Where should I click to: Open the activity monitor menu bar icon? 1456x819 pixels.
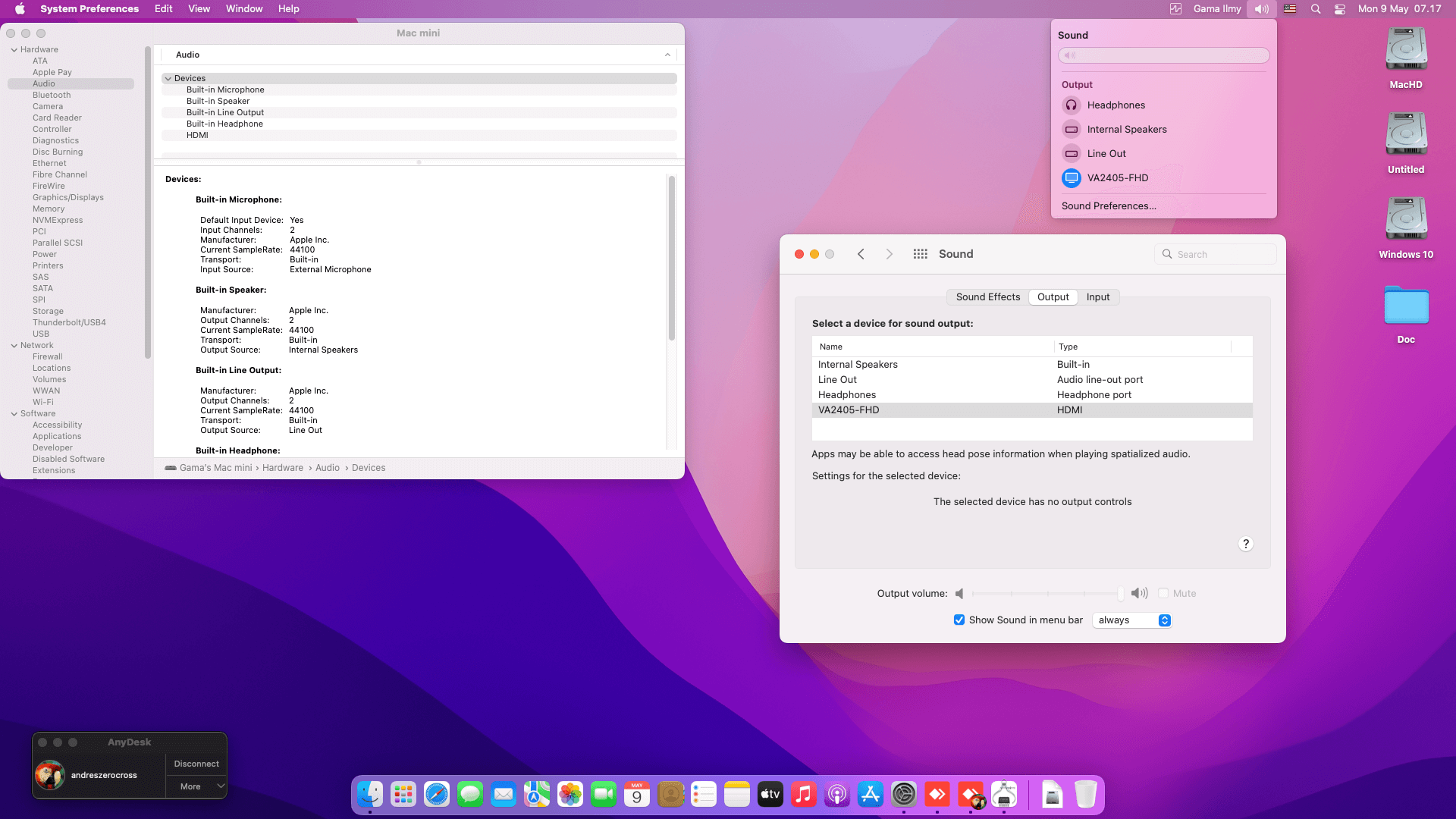1175,9
